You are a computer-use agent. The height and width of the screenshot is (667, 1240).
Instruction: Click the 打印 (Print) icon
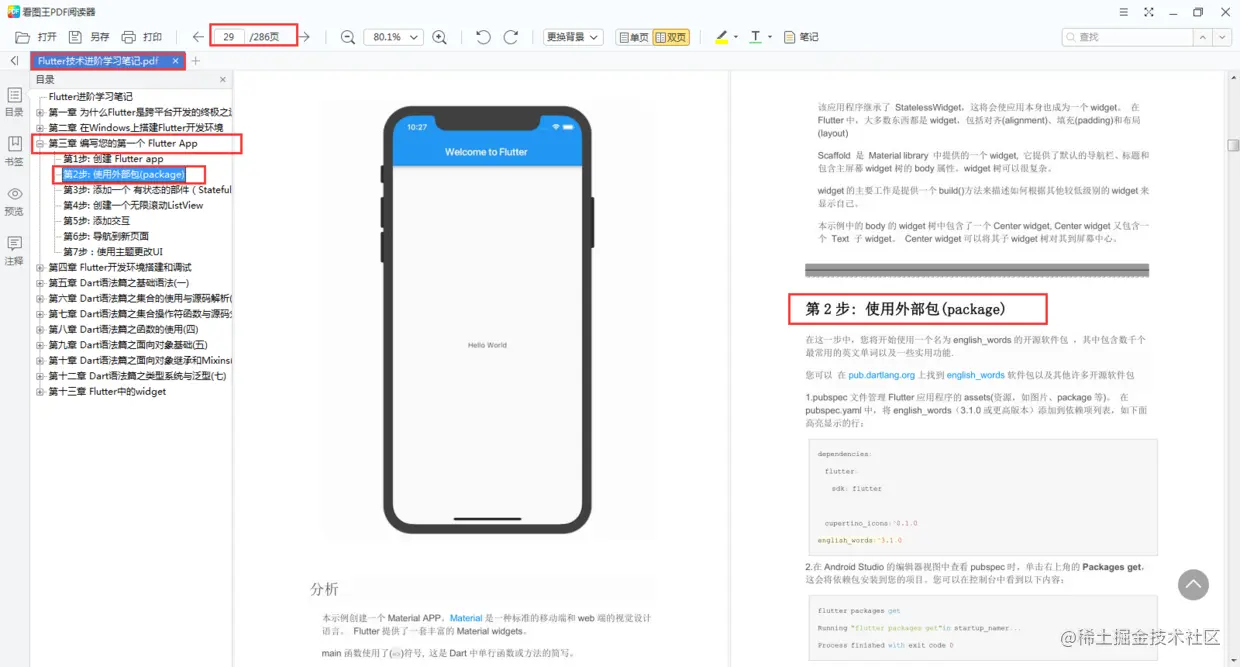[x=129, y=37]
